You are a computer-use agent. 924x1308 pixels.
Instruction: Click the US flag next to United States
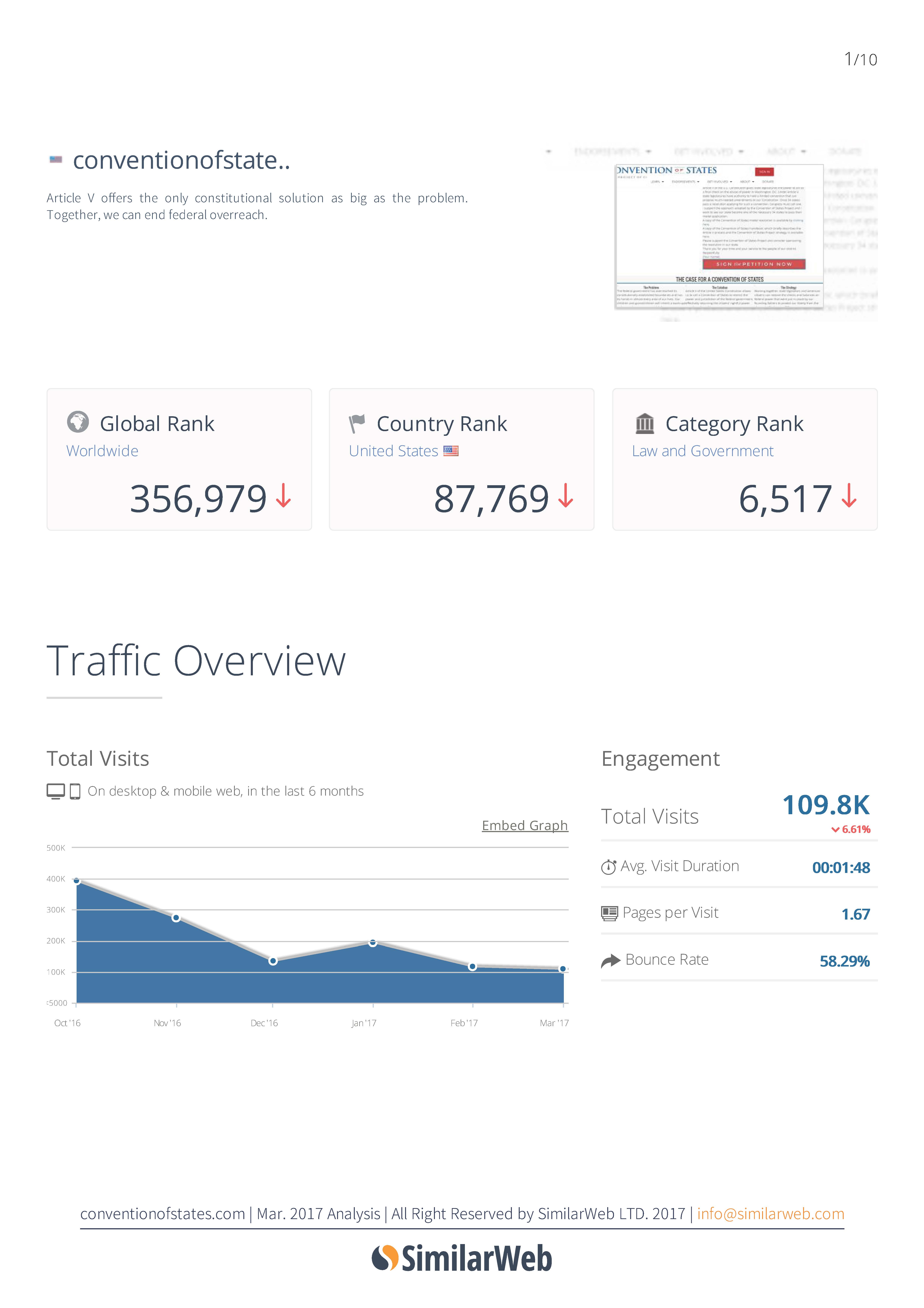click(x=451, y=451)
